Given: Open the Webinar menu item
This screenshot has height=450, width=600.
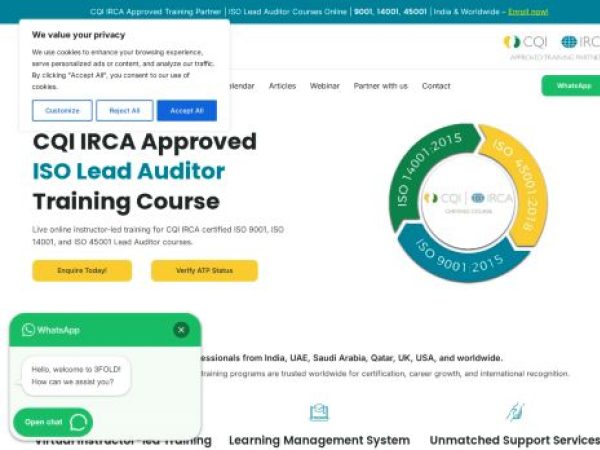Looking at the screenshot, I should point(324,86).
